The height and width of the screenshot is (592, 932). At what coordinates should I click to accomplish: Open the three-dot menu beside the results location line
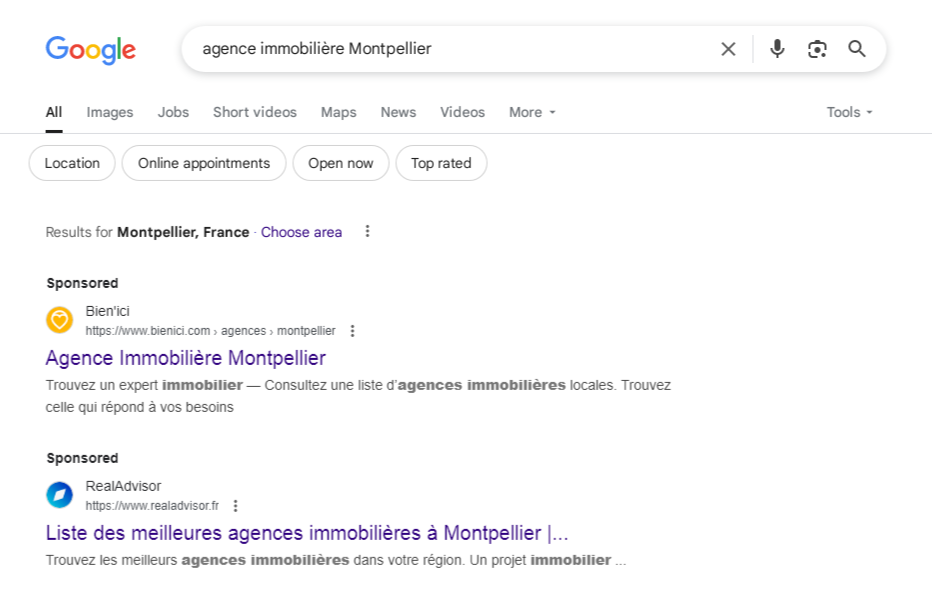click(367, 231)
